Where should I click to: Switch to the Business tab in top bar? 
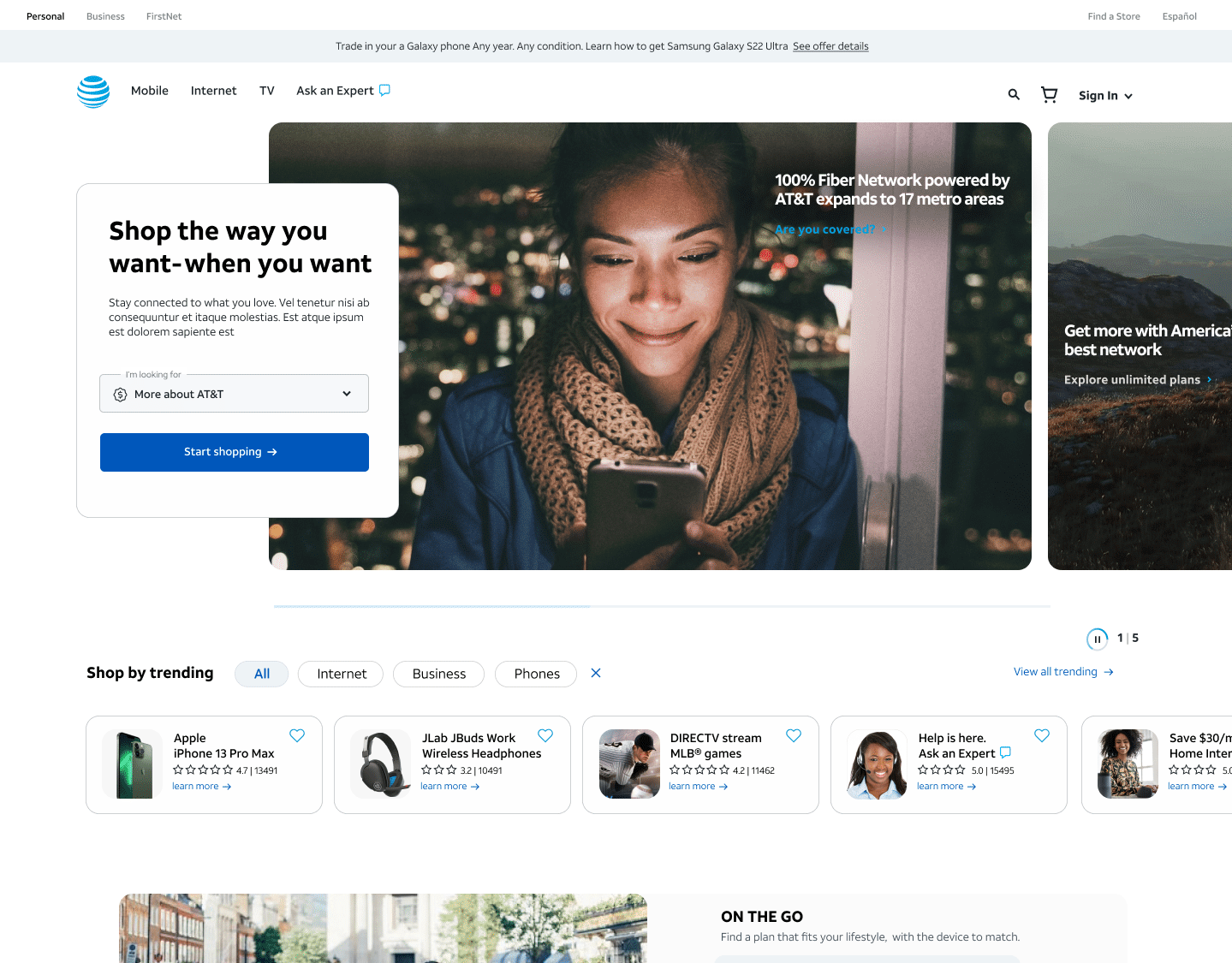click(x=105, y=16)
